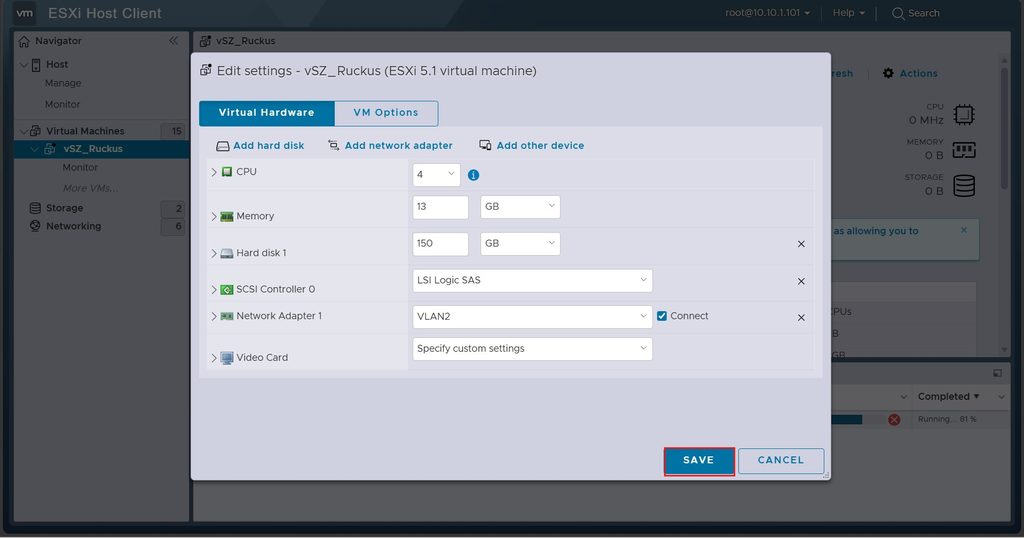Cancel the running task red X icon
1024x538 pixels.
[894, 420]
